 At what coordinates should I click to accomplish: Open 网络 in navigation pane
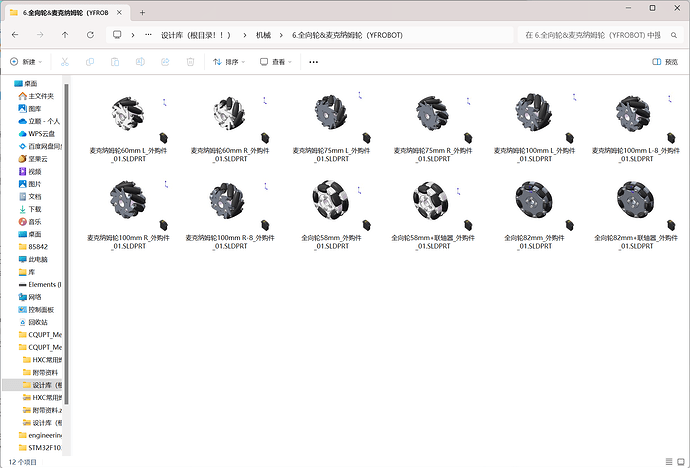click(30, 297)
